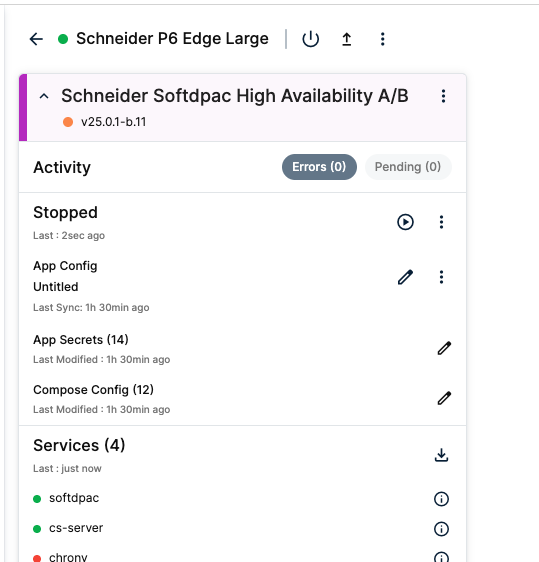This screenshot has height=562, width=539.
Task: Start the stopped app with play button
Action: coord(405,222)
